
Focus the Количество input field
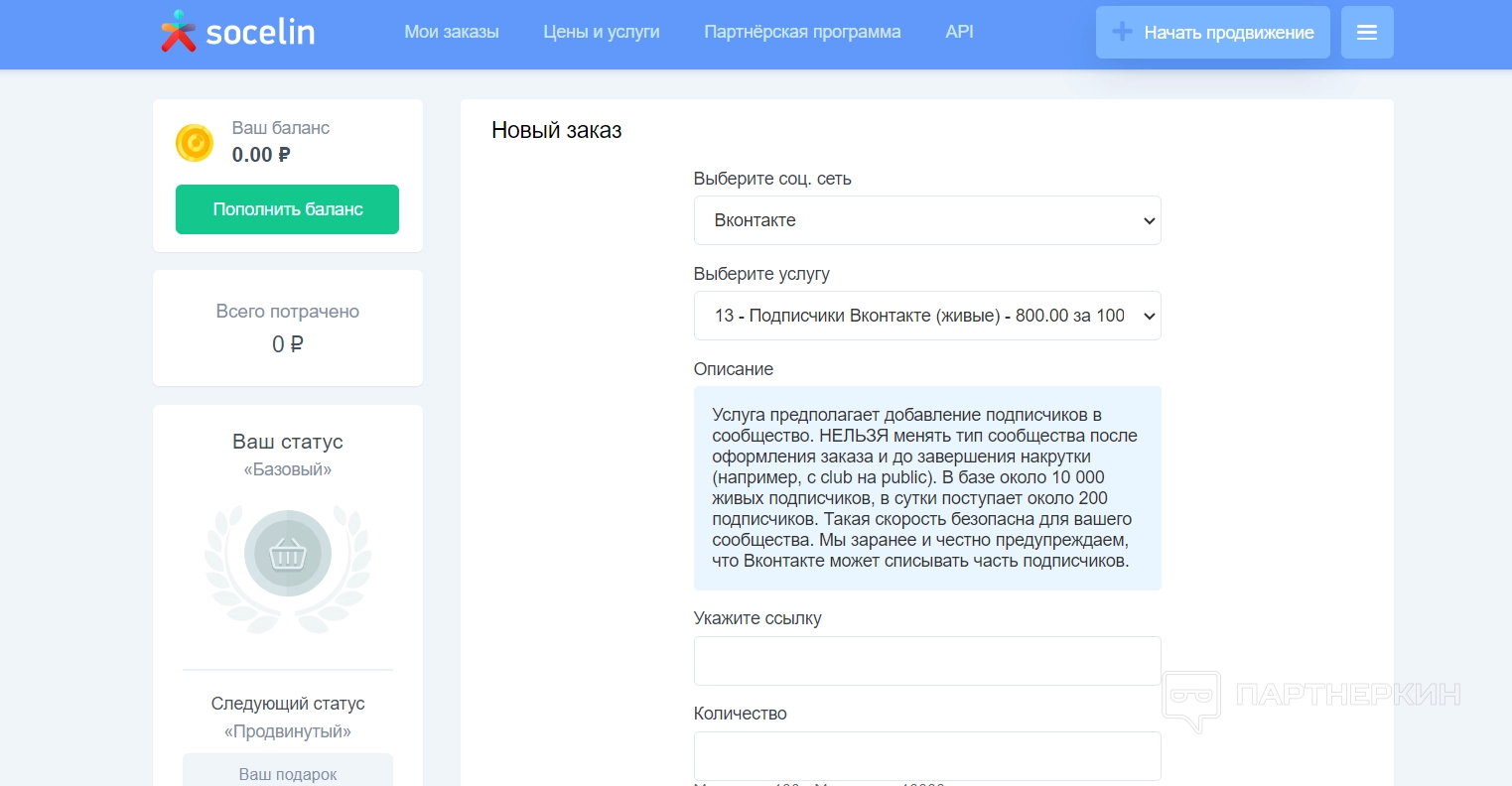pos(927,756)
